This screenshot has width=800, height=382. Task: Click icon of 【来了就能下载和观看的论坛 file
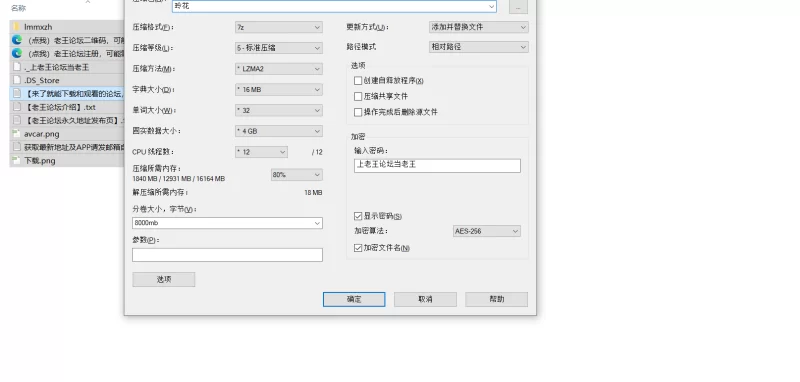pyautogui.click(x=16, y=93)
